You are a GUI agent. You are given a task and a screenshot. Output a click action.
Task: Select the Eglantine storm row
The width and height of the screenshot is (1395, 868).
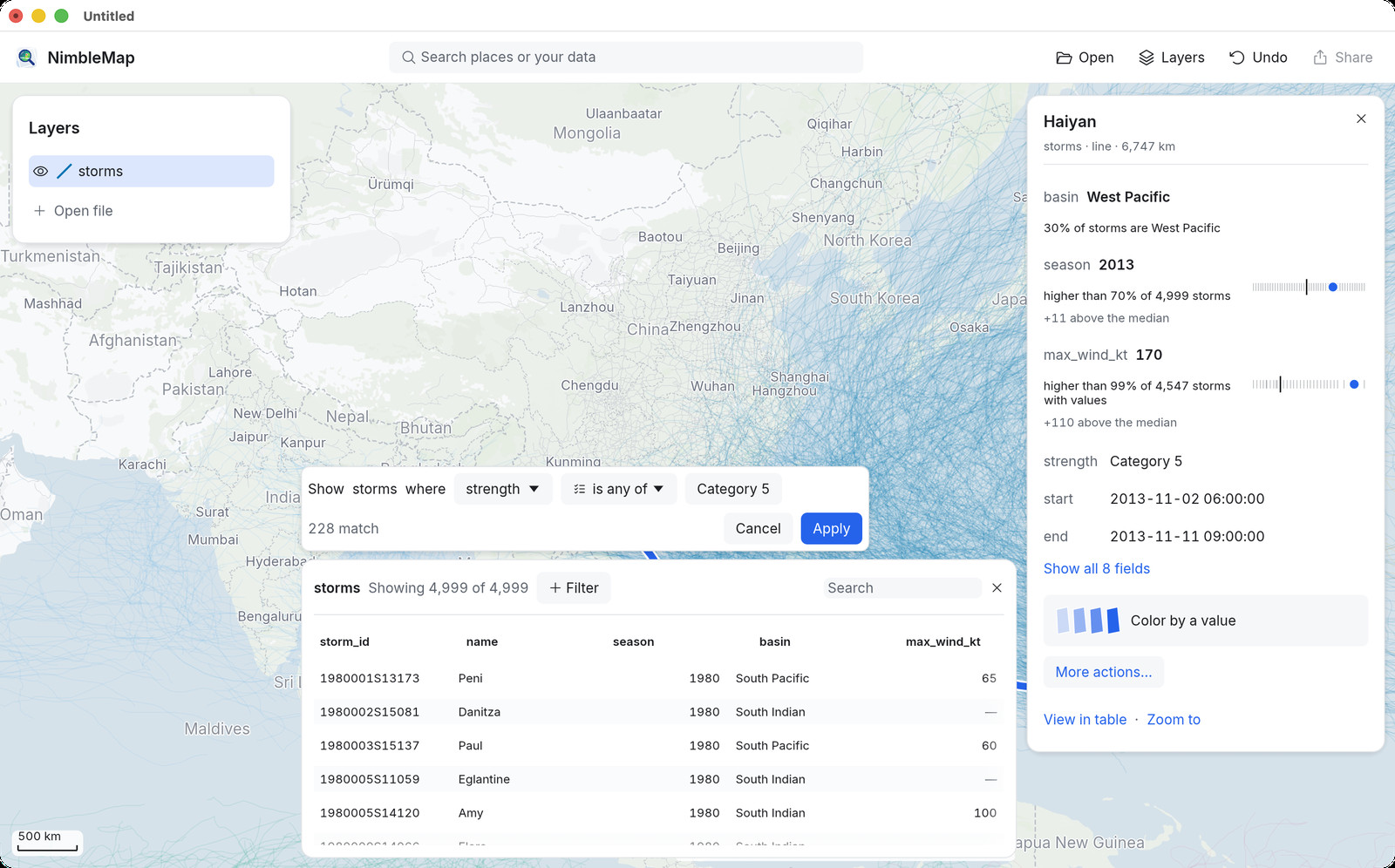[659, 779]
